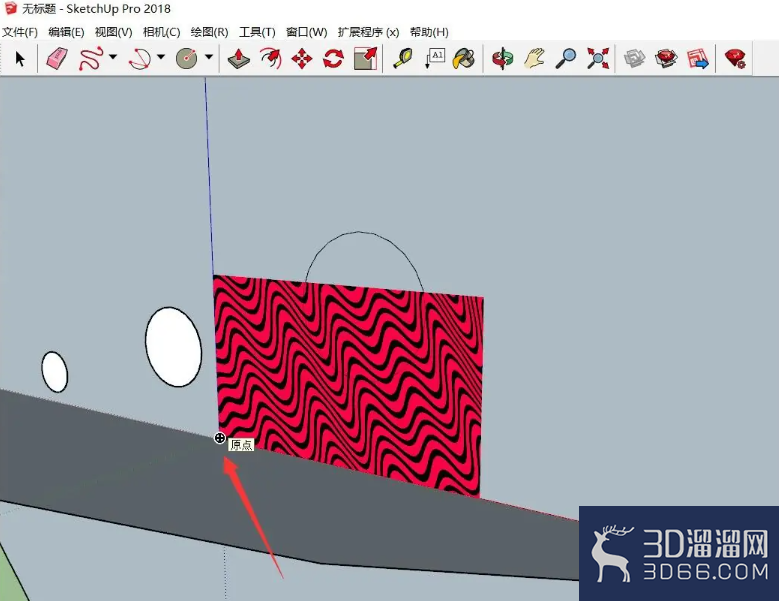Click the 原点 origin point marker
779x601 pixels.
coord(220,438)
